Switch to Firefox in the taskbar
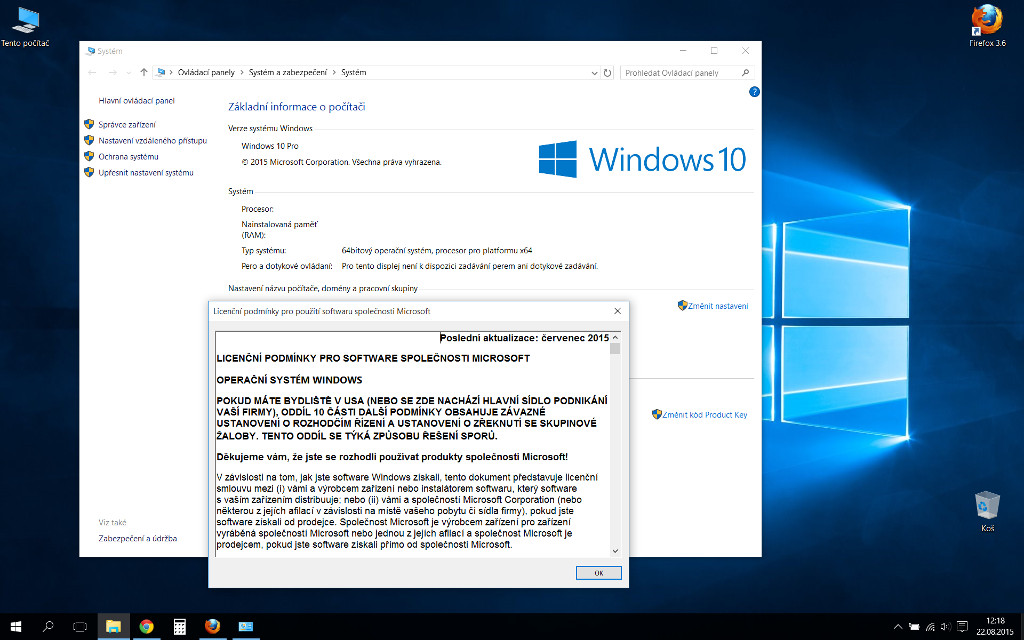 coord(212,627)
